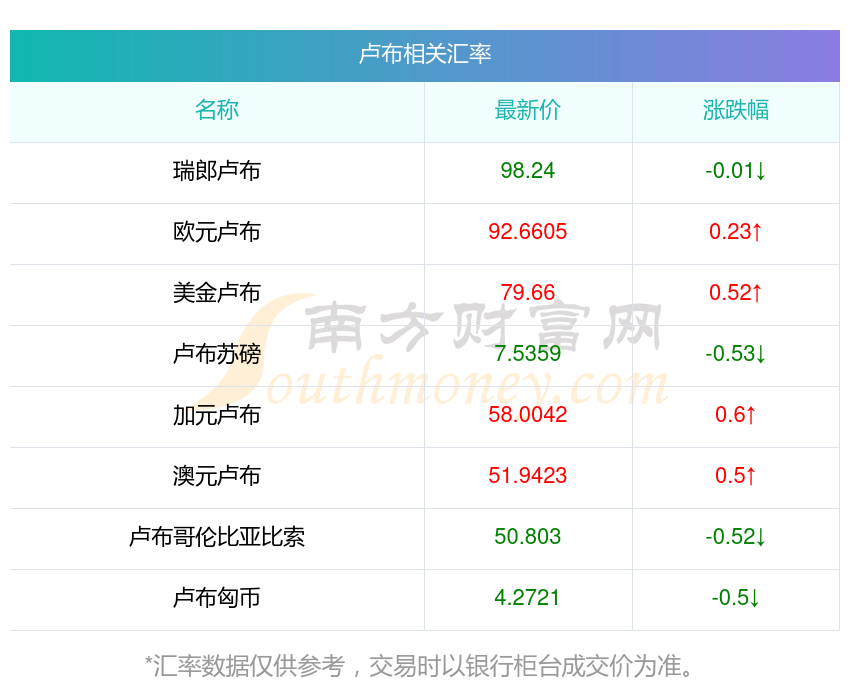Click the 卢布哥伦比亚比索 row name
850x698 pixels.
point(217,537)
